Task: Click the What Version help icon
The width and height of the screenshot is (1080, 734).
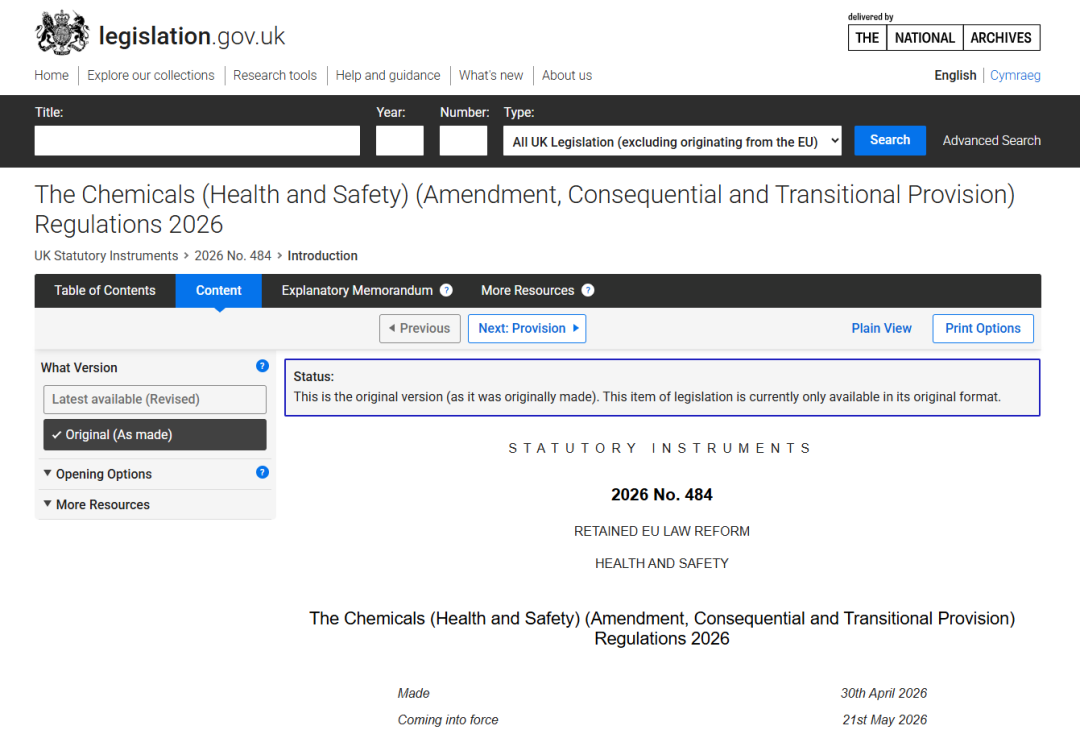Action: 262,366
